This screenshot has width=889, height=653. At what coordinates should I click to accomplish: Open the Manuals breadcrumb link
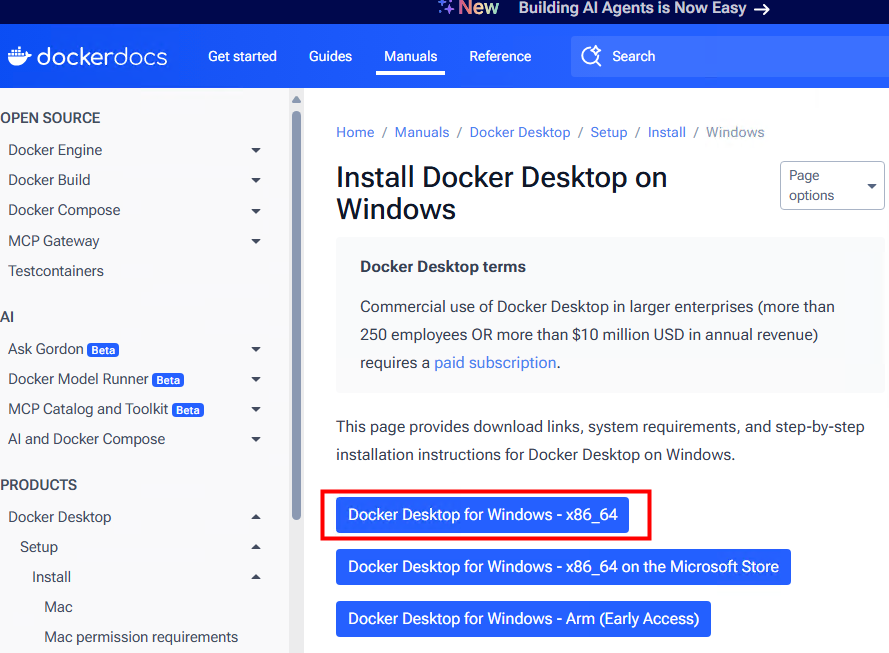pyautogui.click(x=422, y=132)
